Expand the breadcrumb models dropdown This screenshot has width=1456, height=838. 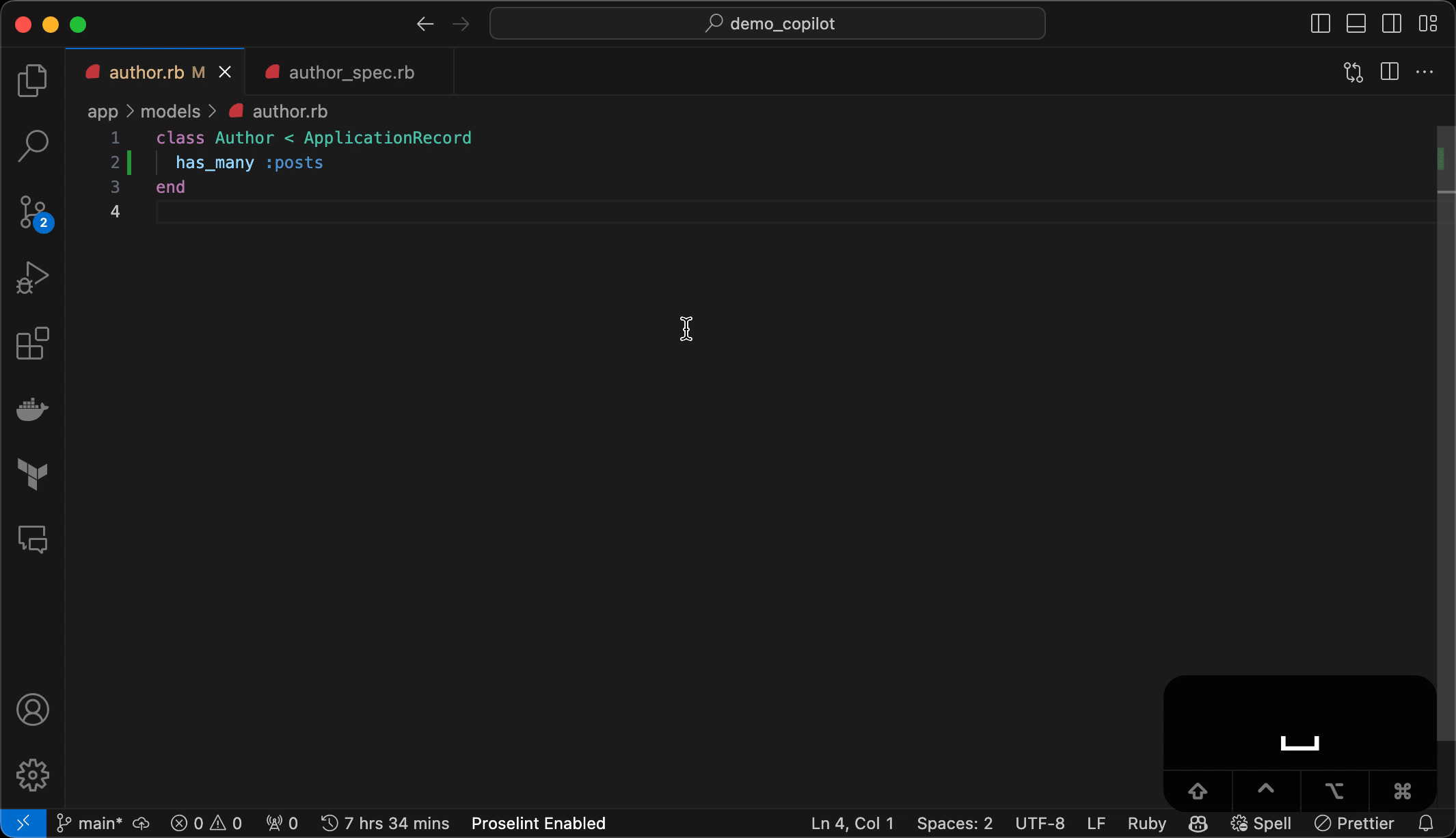170,111
